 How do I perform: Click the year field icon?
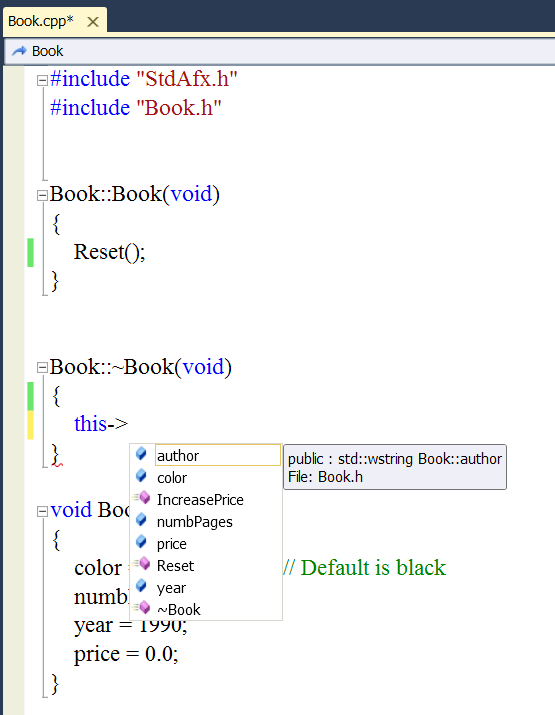[141, 585]
